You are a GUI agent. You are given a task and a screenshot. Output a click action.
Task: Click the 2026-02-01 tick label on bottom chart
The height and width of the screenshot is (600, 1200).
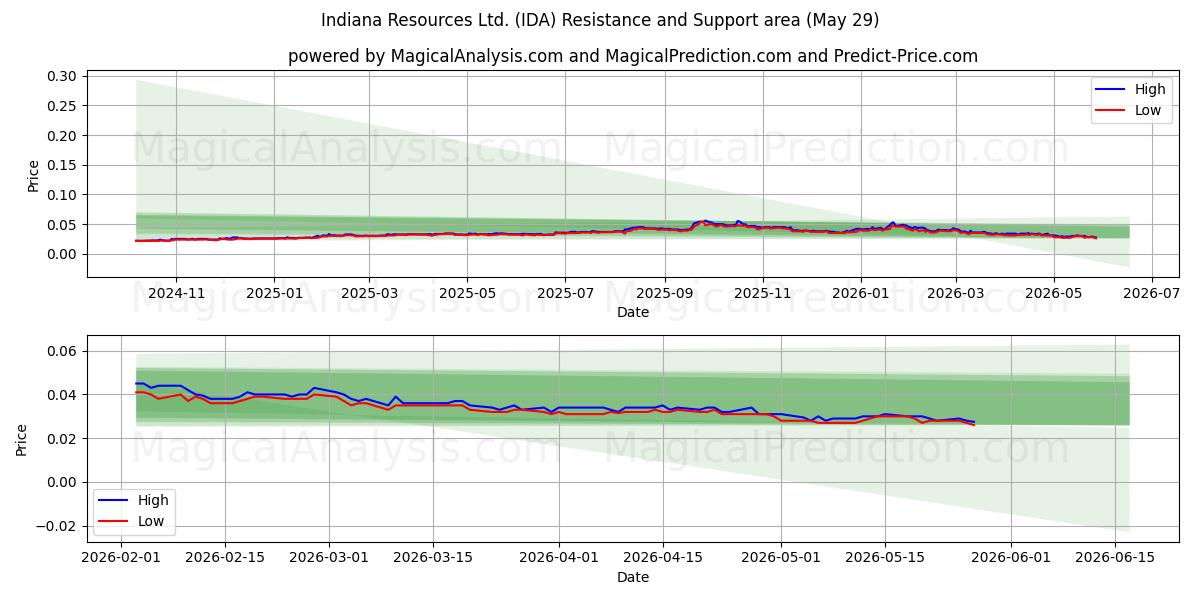click(122, 559)
